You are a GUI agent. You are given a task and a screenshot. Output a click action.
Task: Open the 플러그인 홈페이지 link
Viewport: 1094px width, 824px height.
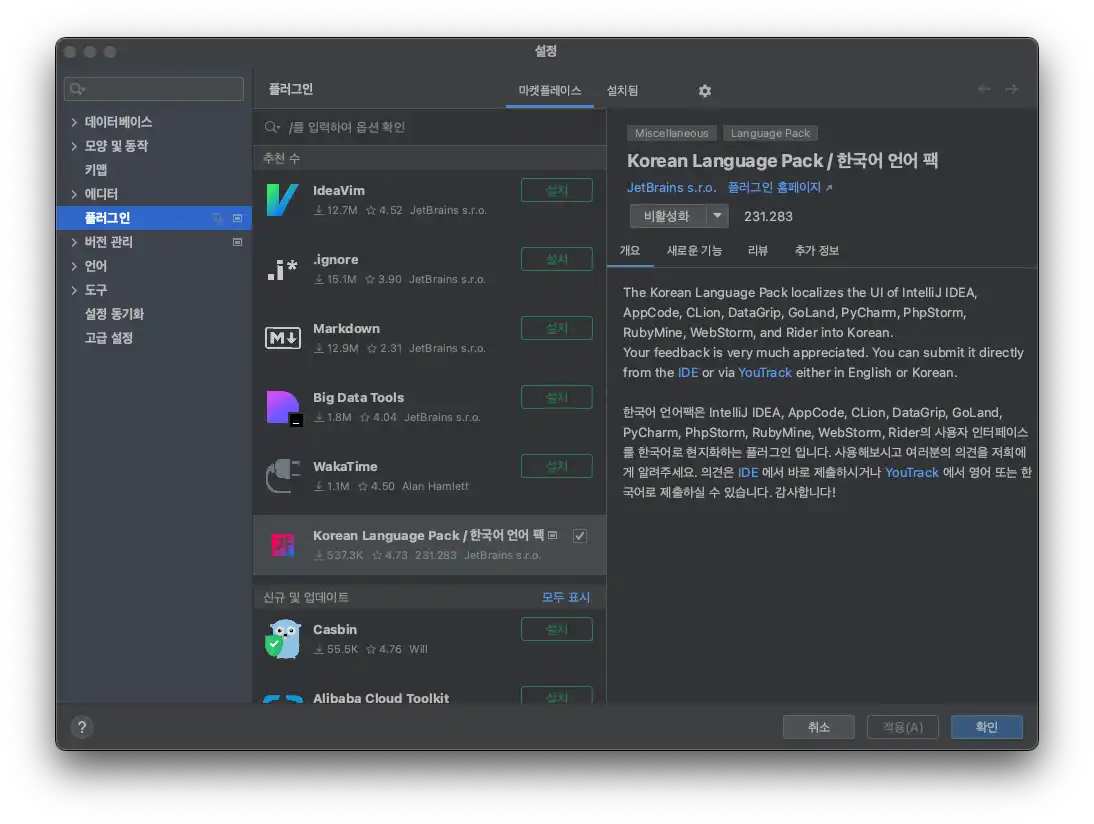tap(774, 188)
